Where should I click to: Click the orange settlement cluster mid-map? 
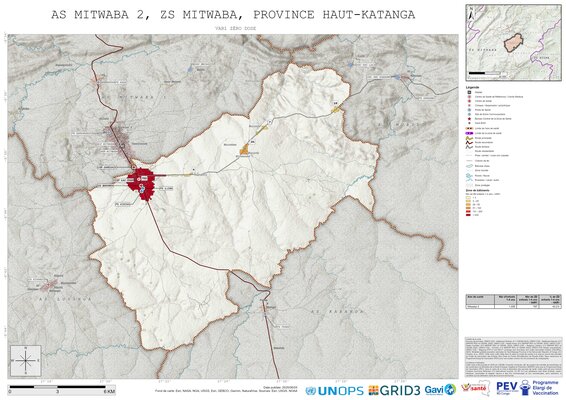245,149
